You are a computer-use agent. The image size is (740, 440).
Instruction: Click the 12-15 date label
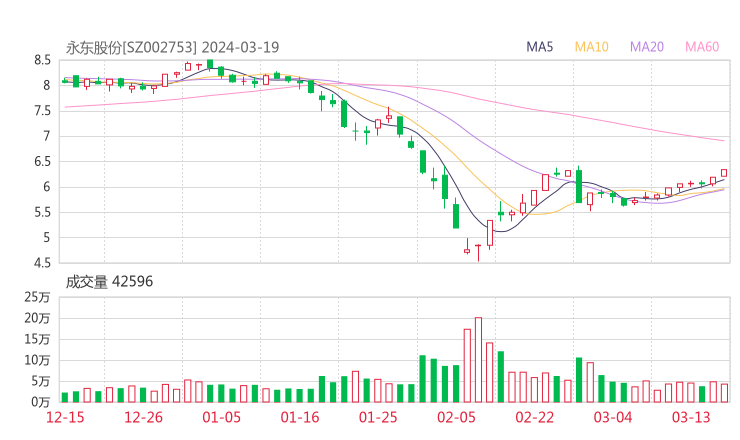(x=65, y=417)
